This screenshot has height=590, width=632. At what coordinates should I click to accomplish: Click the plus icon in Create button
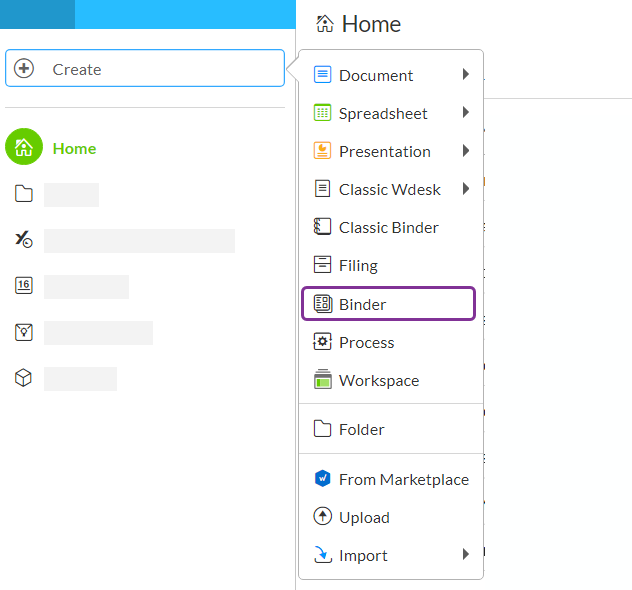[x=24, y=68]
